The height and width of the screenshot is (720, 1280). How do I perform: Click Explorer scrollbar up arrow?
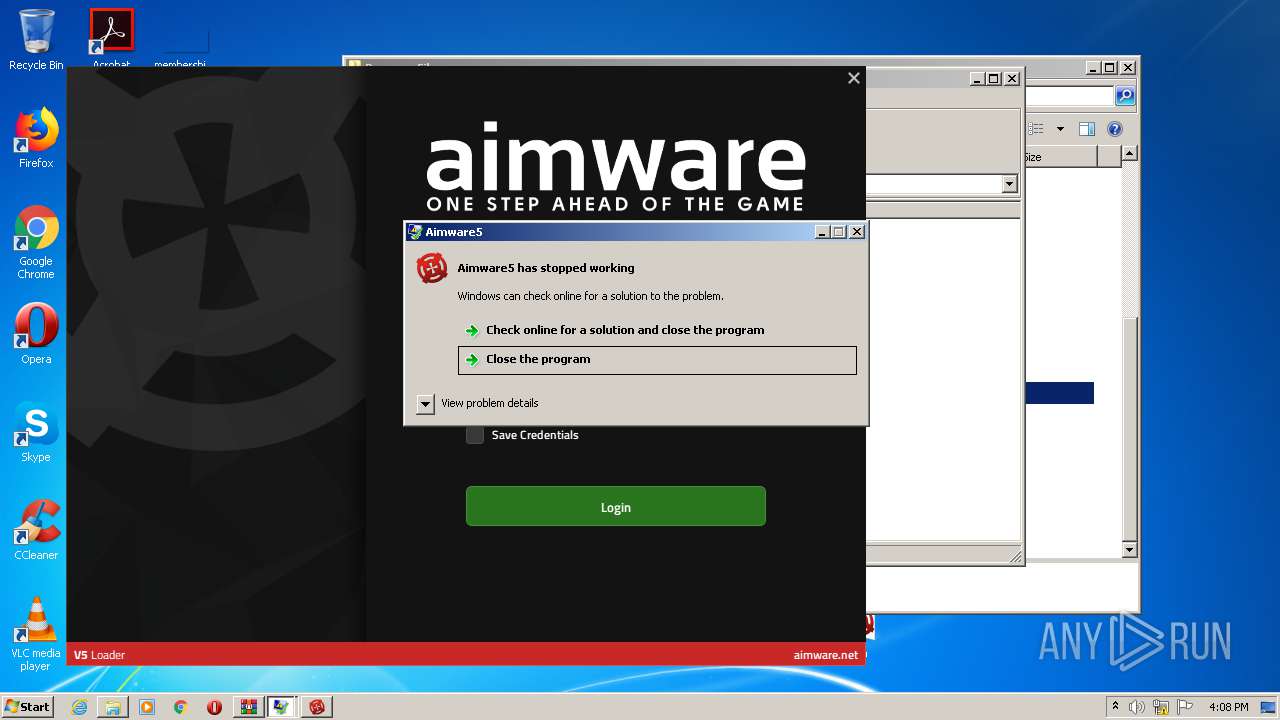[1129, 154]
